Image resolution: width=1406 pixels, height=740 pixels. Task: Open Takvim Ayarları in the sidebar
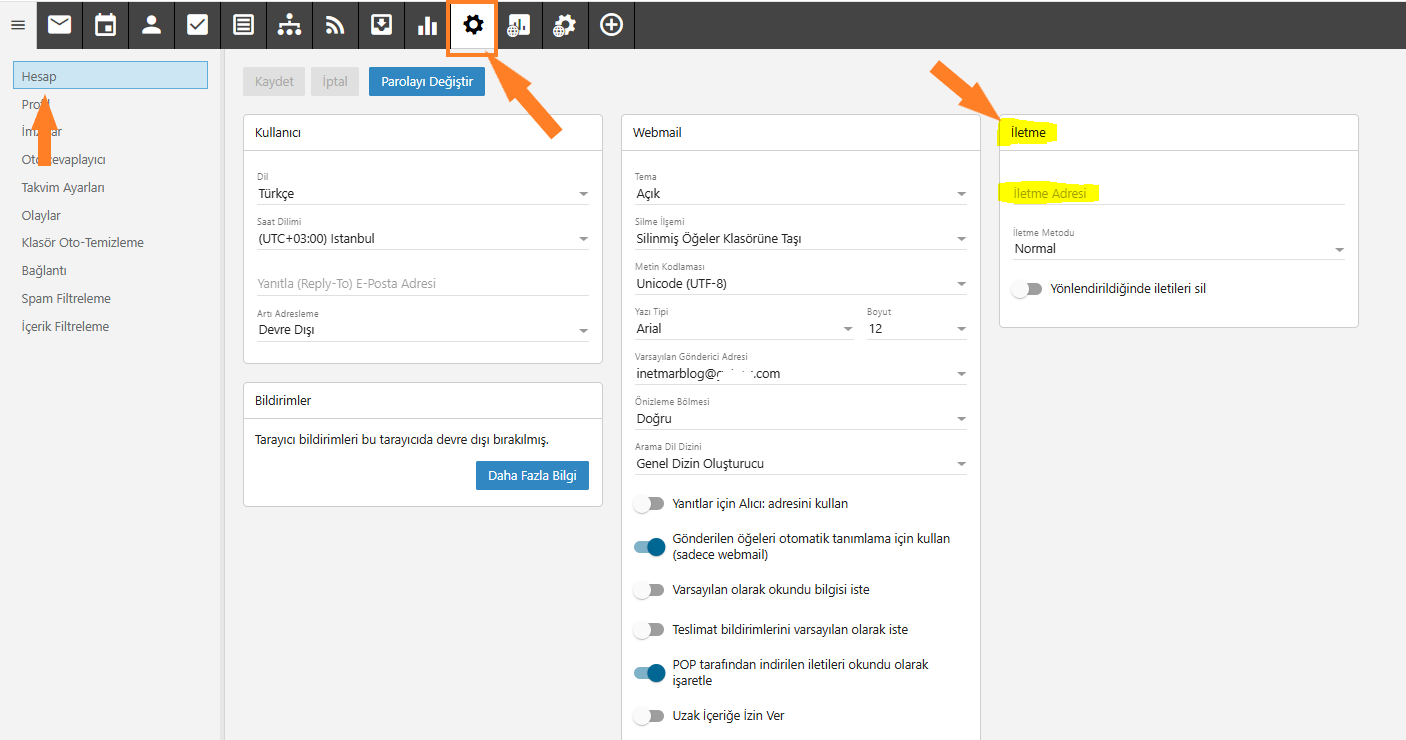click(x=63, y=188)
